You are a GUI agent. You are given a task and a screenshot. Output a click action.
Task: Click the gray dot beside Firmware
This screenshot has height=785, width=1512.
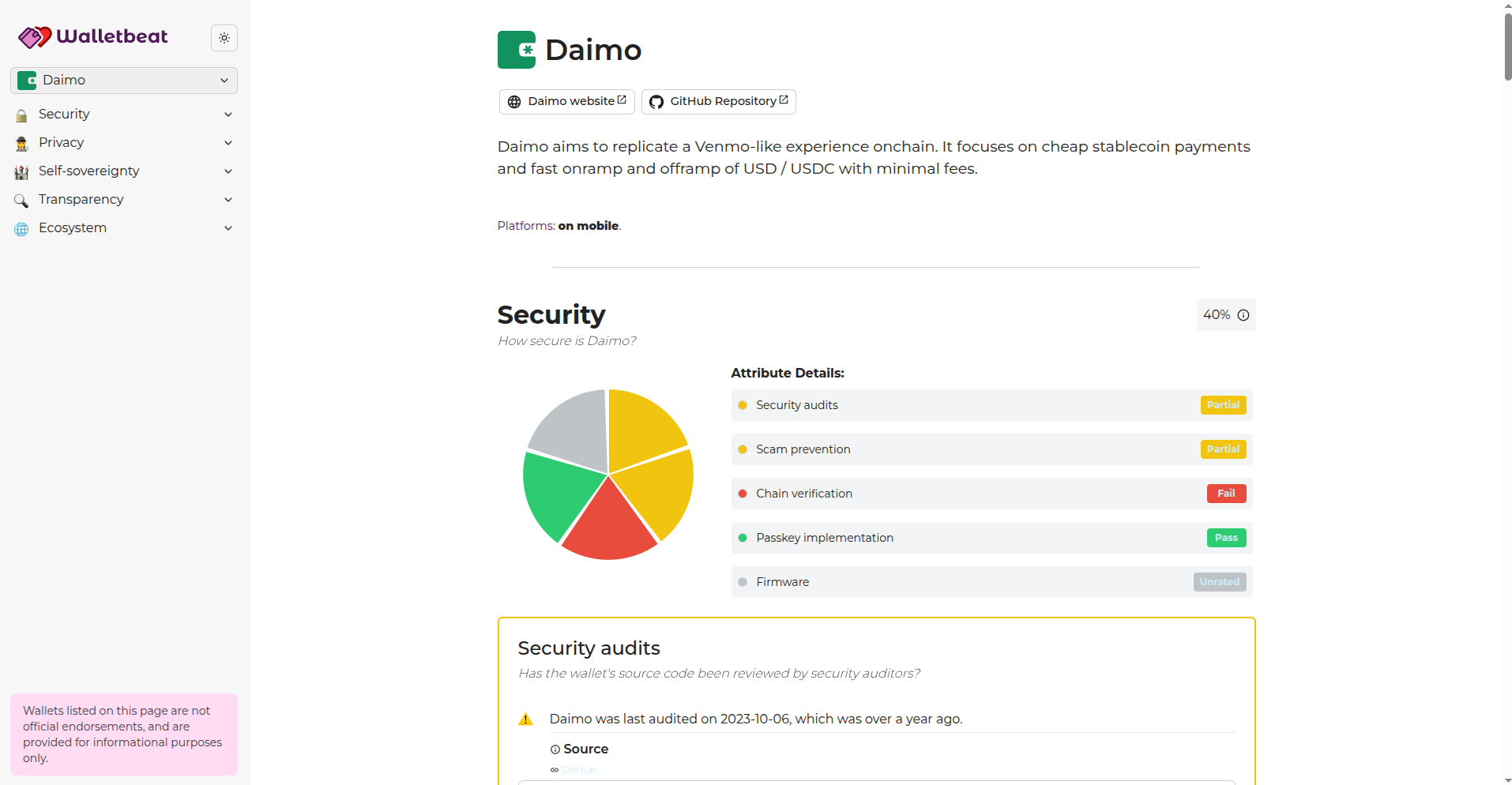743,582
